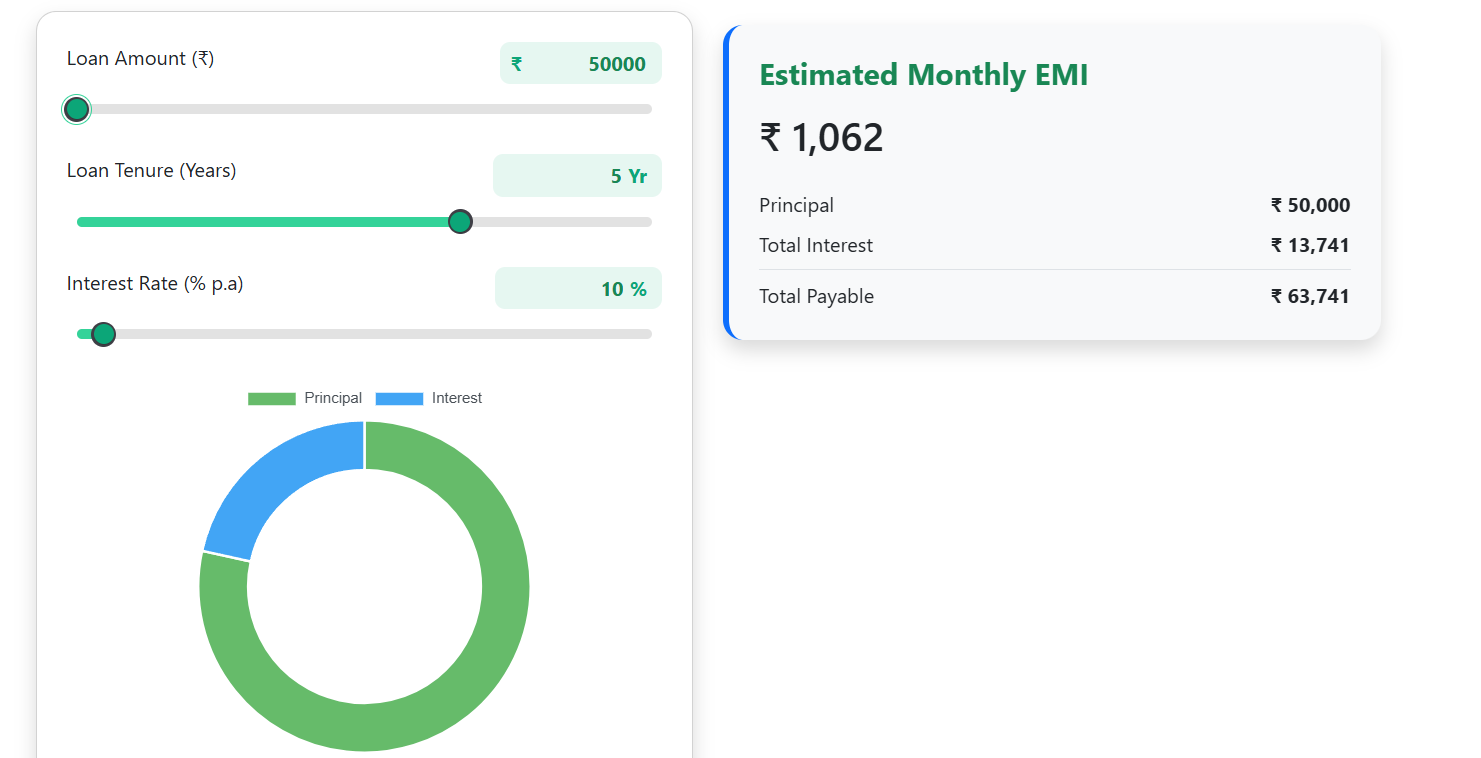The image size is (1481, 758).
Task: Click the Loan Amount input showing 50000
Action: (x=581, y=64)
